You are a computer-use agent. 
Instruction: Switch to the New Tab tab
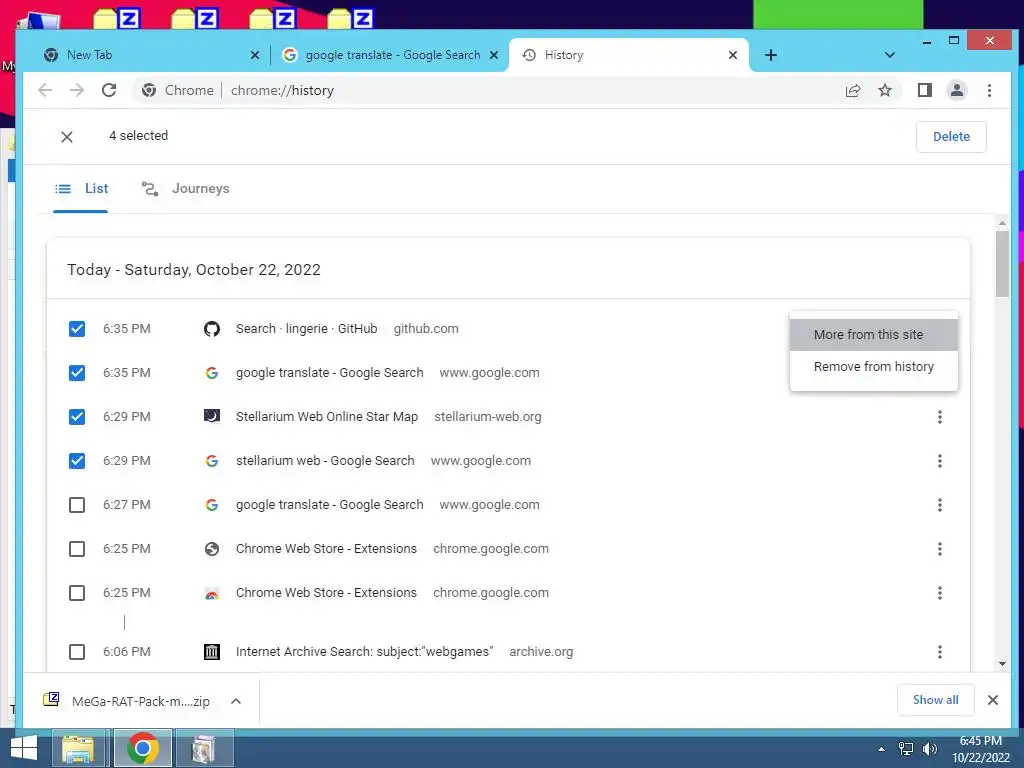150,55
